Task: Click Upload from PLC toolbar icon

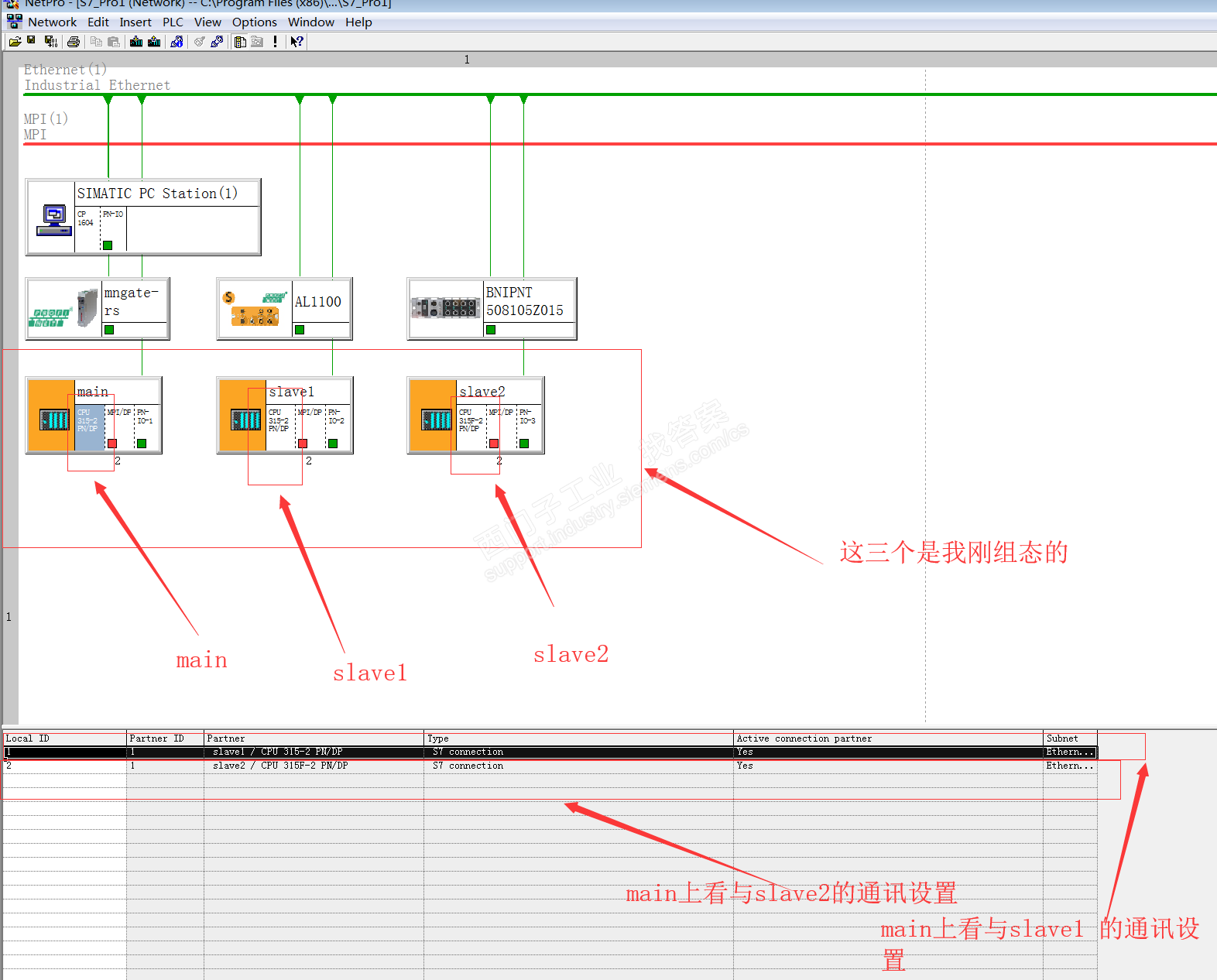Action: (154, 42)
